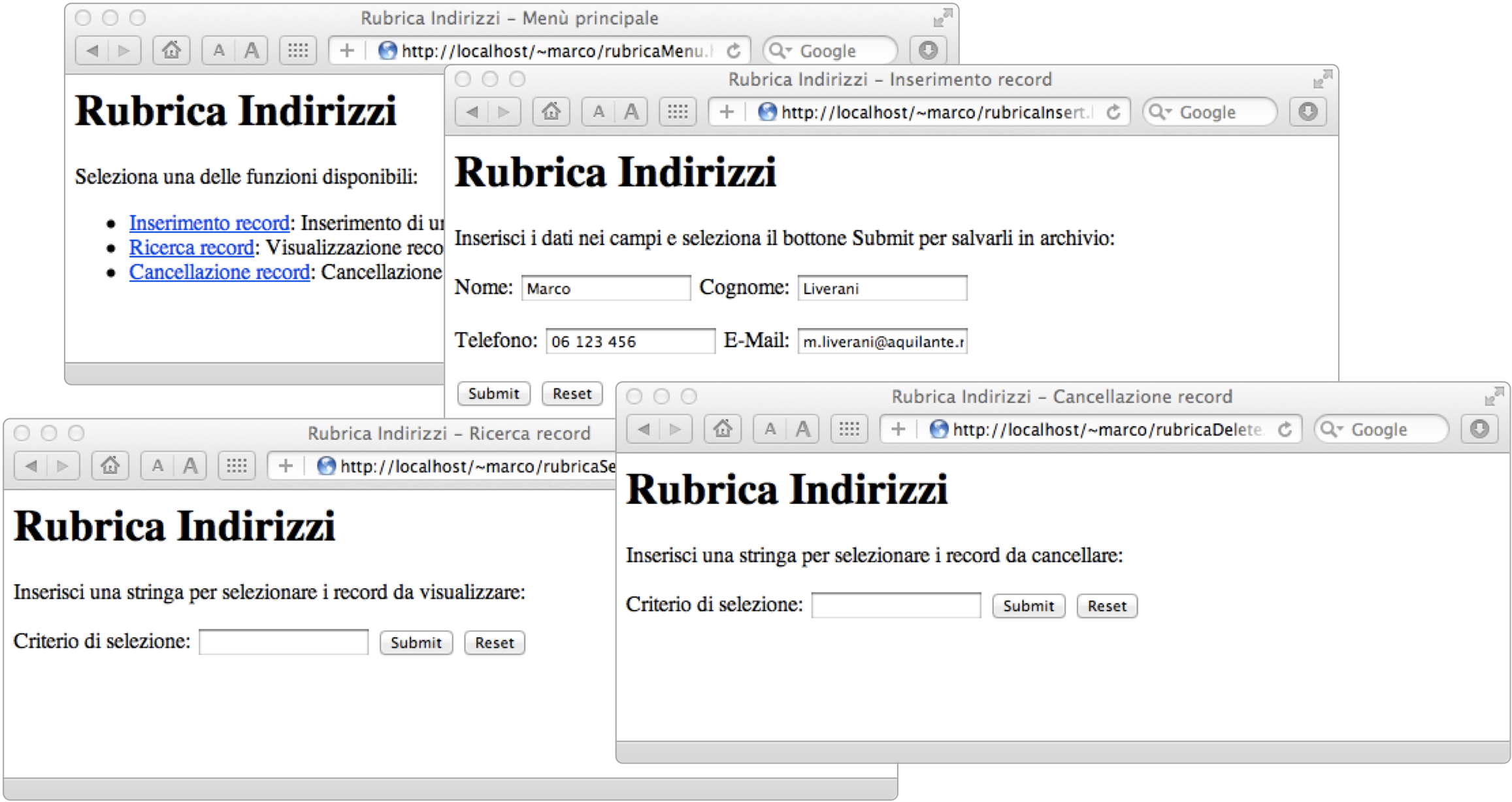Viewport: 1512px width, 802px height.
Task: Click Google search field in Inserimento record window
Action: click(1210, 112)
